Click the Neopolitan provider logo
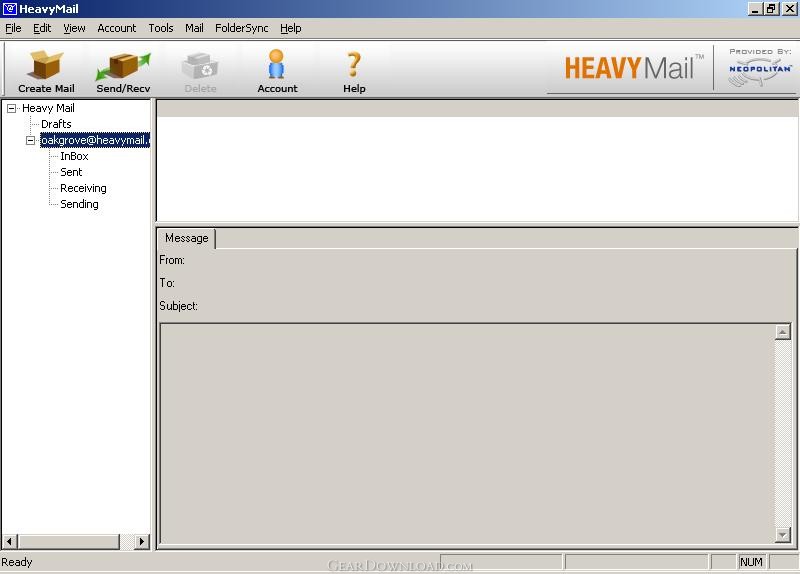This screenshot has width=800, height=574. coord(760,68)
